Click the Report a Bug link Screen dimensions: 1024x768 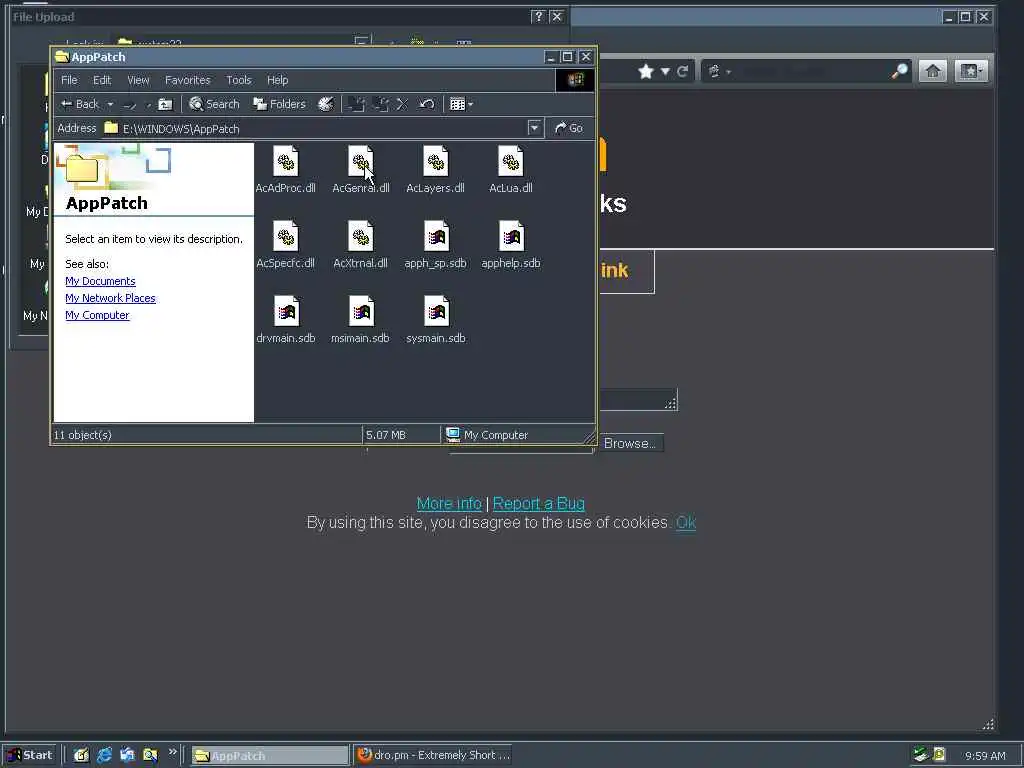[539, 504]
